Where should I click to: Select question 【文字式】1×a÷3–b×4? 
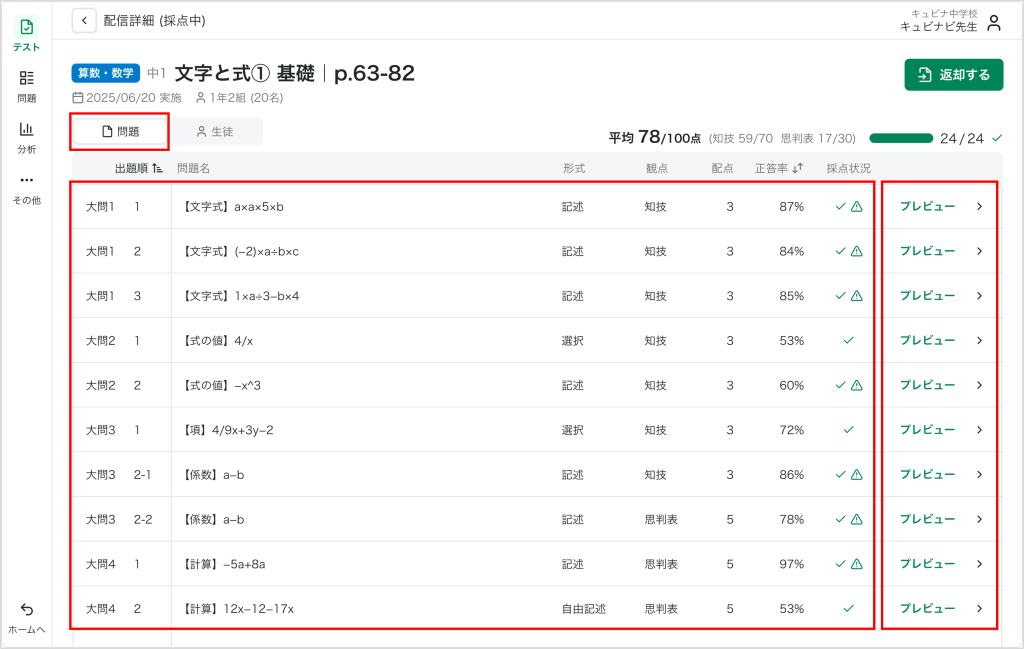240,296
